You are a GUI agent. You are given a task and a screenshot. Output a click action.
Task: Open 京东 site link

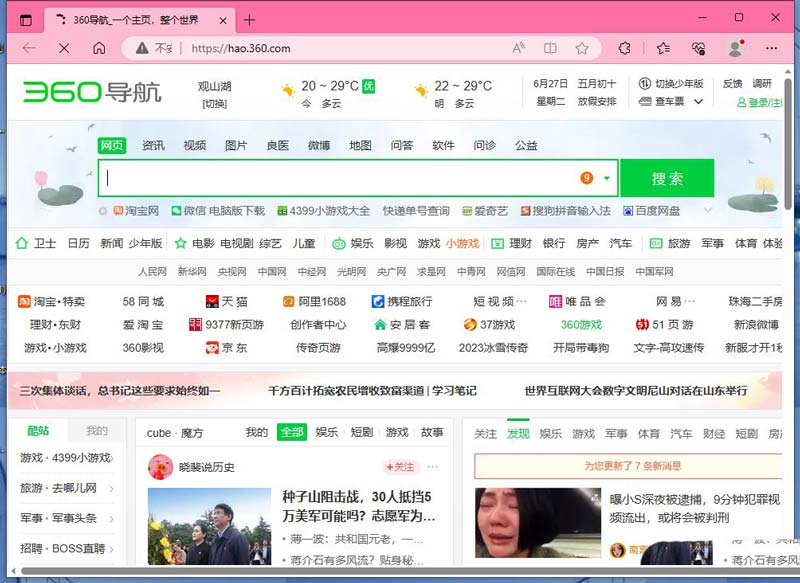click(x=227, y=348)
